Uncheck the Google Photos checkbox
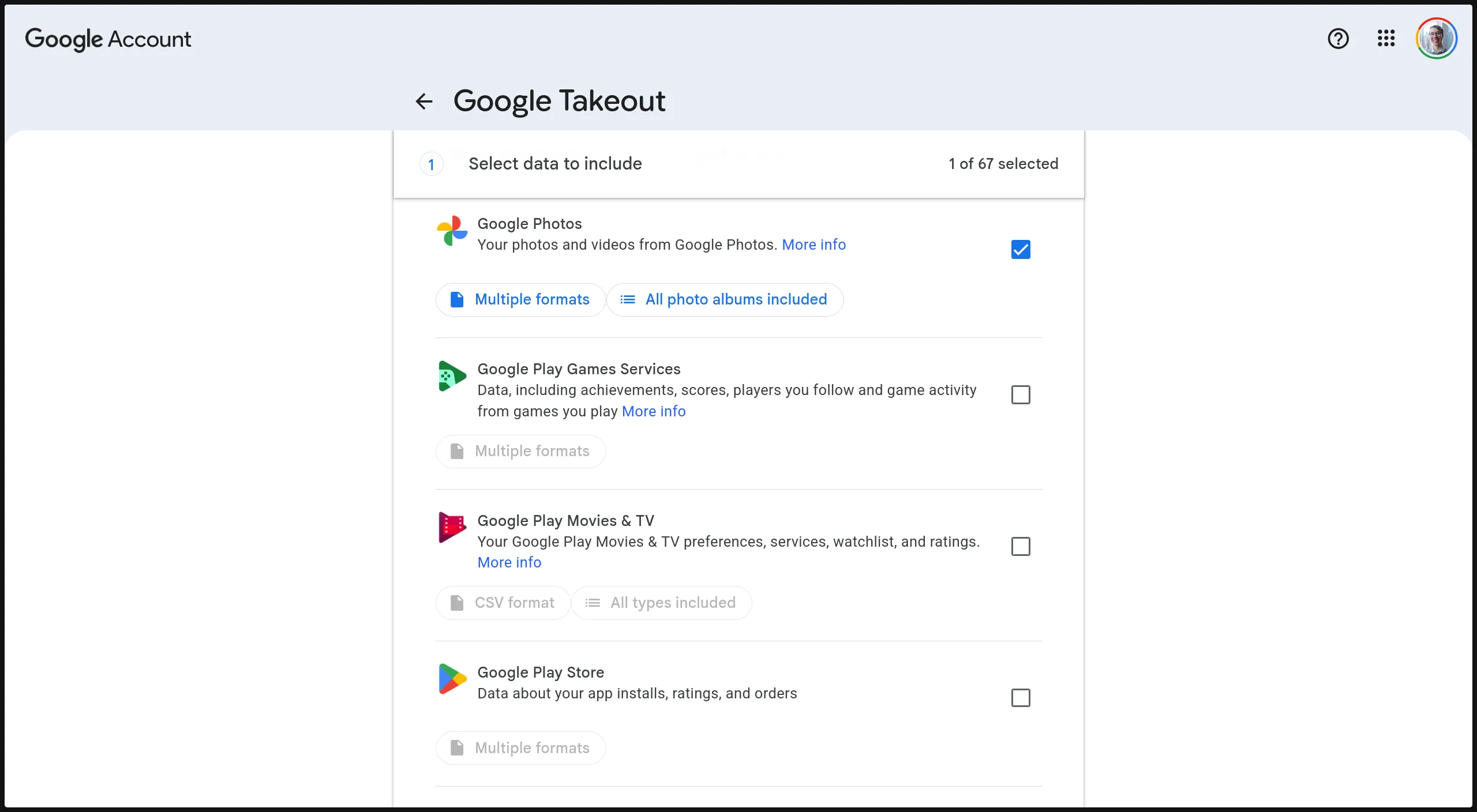 (1021, 250)
